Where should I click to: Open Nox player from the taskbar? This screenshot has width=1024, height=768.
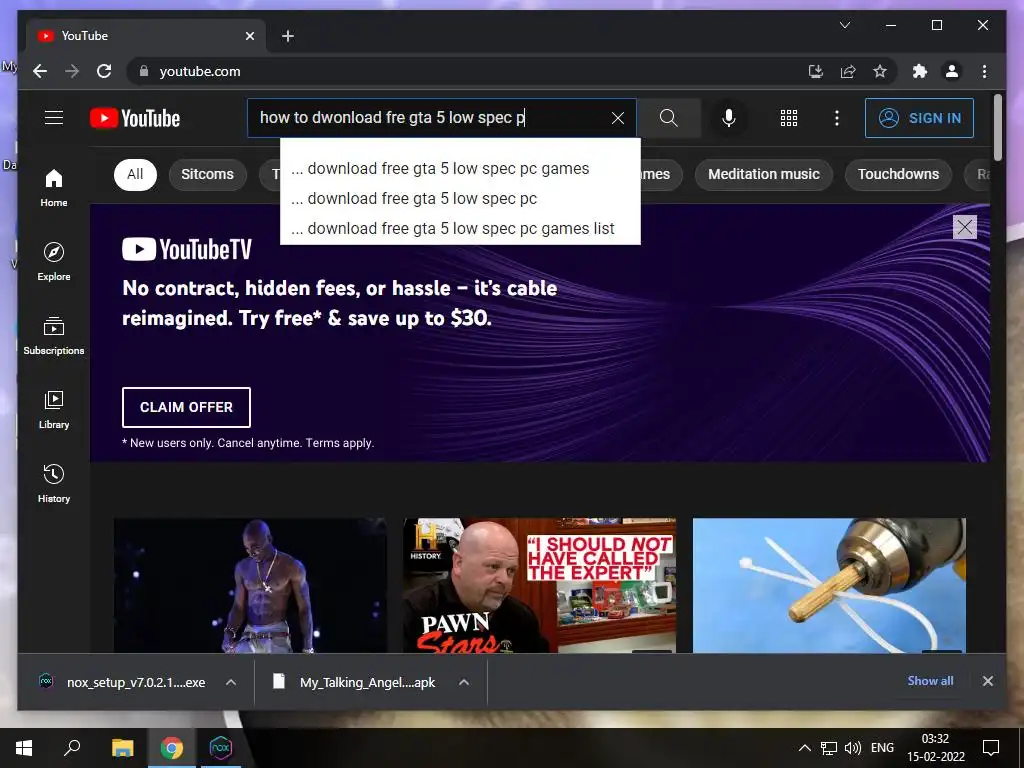point(221,748)
